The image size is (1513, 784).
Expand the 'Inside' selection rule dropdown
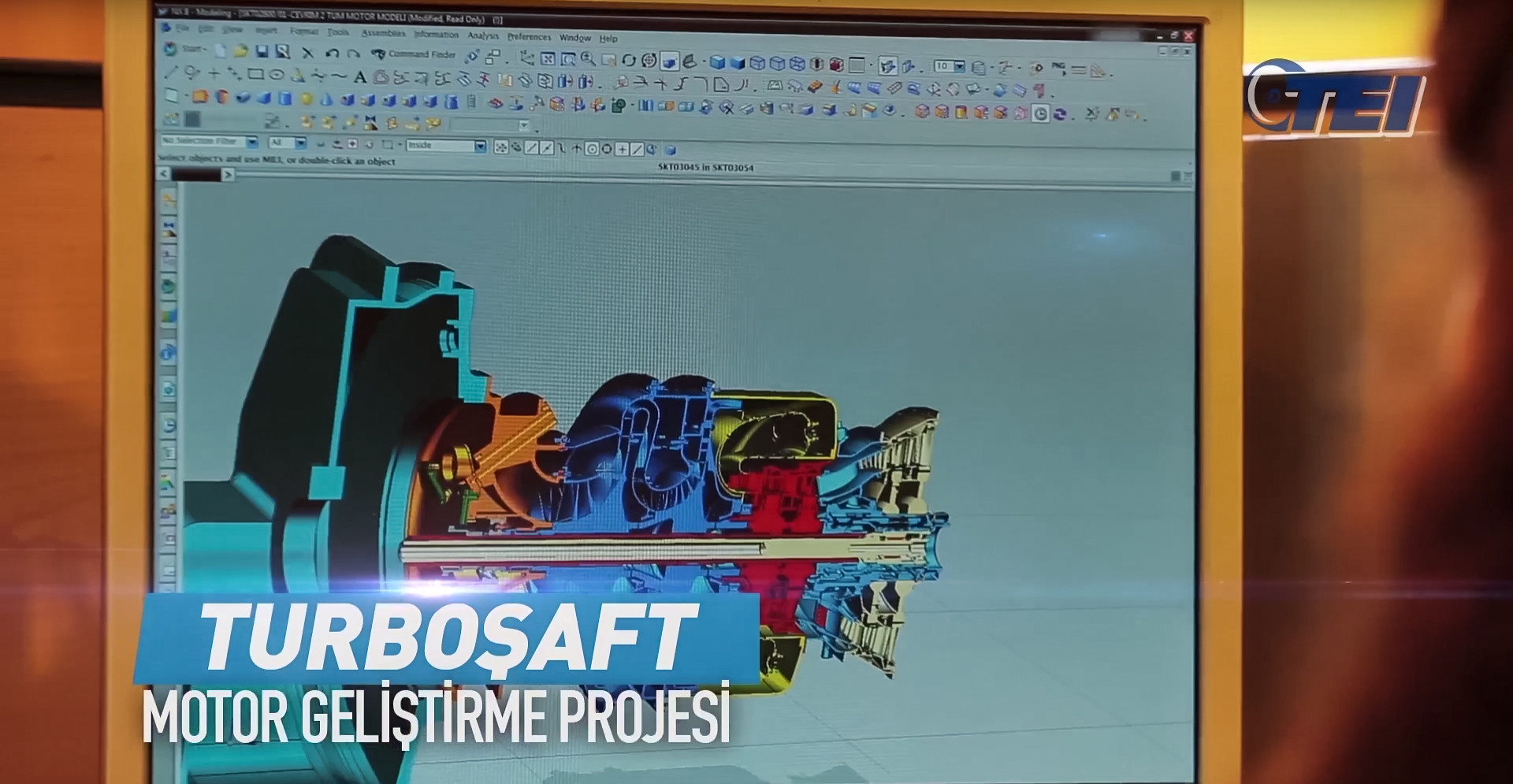480,146
